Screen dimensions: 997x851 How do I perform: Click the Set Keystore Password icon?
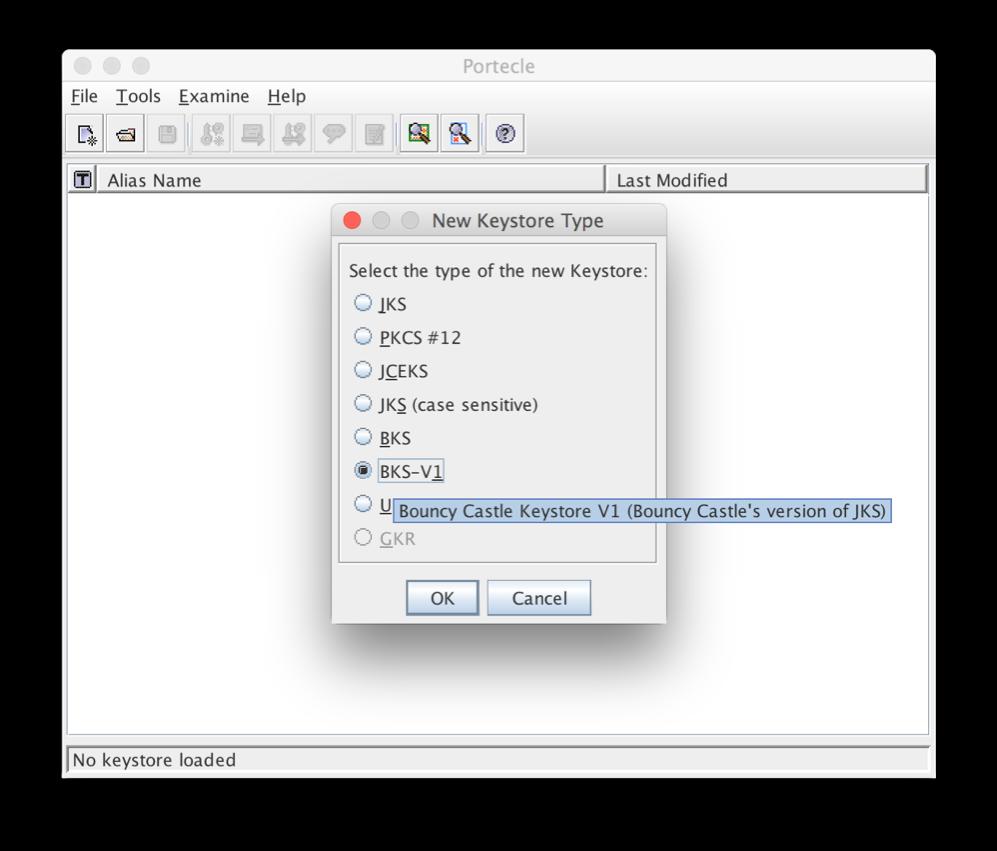pos(334,134)
